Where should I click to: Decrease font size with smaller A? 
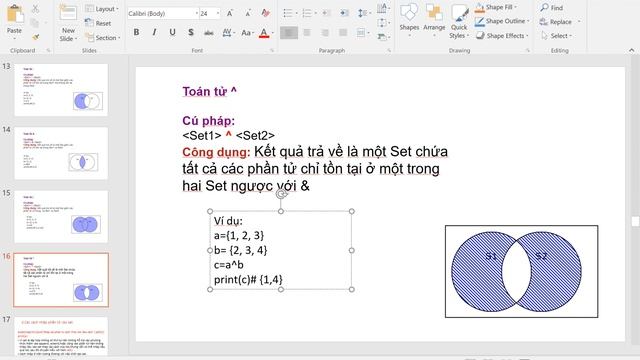pos(248,13)
